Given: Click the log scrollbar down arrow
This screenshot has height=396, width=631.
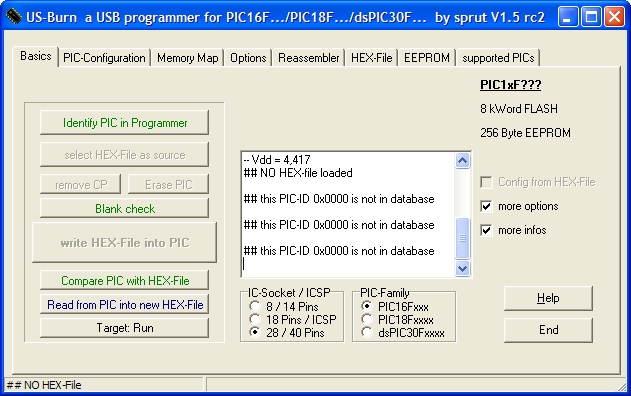Looking at the screenshot, I should pos(462,268).
